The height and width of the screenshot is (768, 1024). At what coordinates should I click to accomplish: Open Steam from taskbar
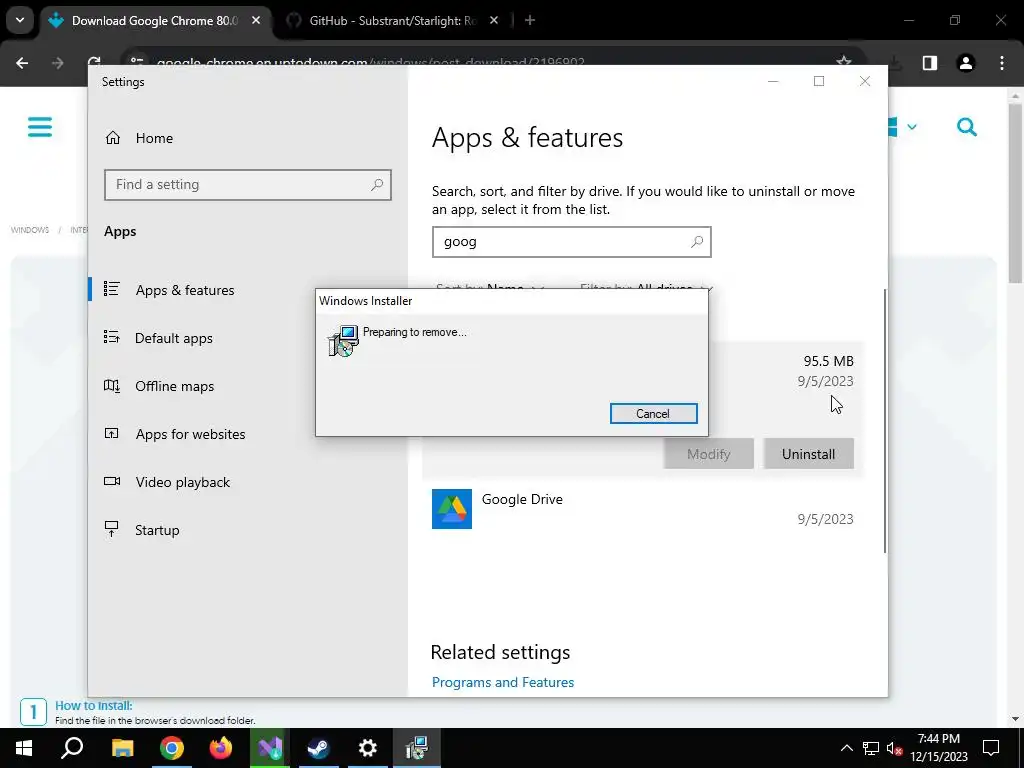(319, 748)
